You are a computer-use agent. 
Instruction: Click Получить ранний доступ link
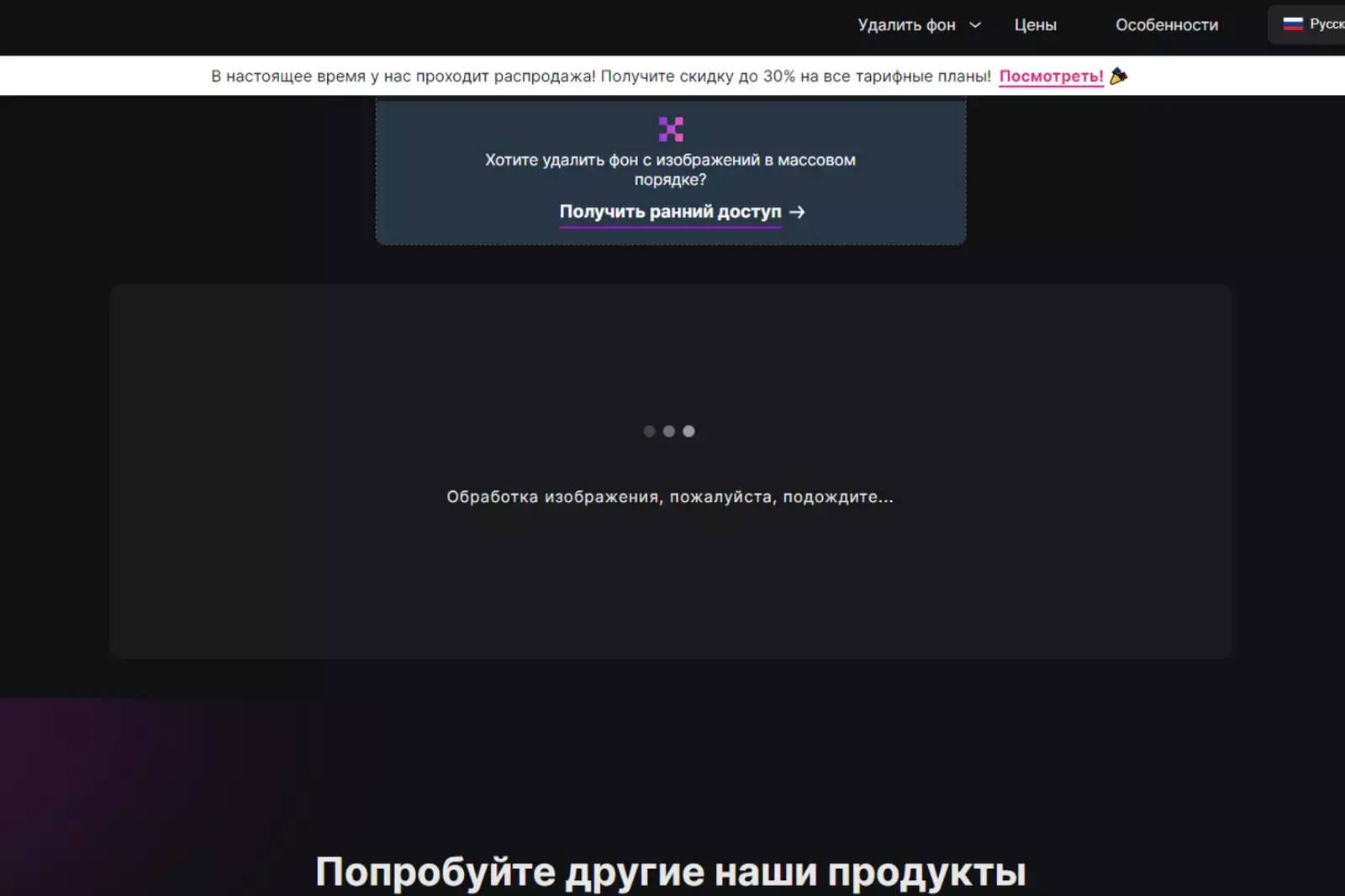click(x=670, y=212)
